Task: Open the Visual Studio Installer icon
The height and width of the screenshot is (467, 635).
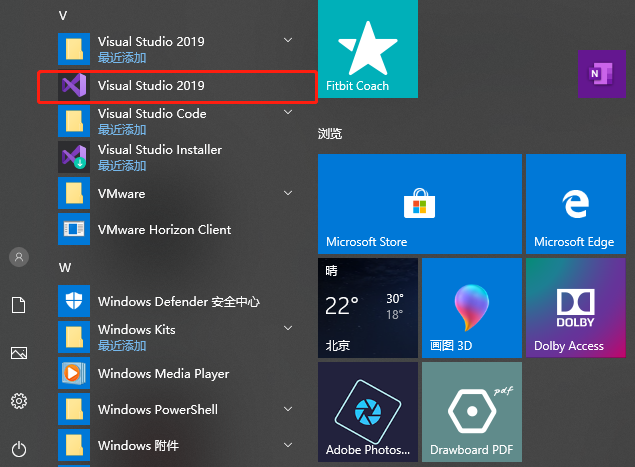Action: coord(74,157)
